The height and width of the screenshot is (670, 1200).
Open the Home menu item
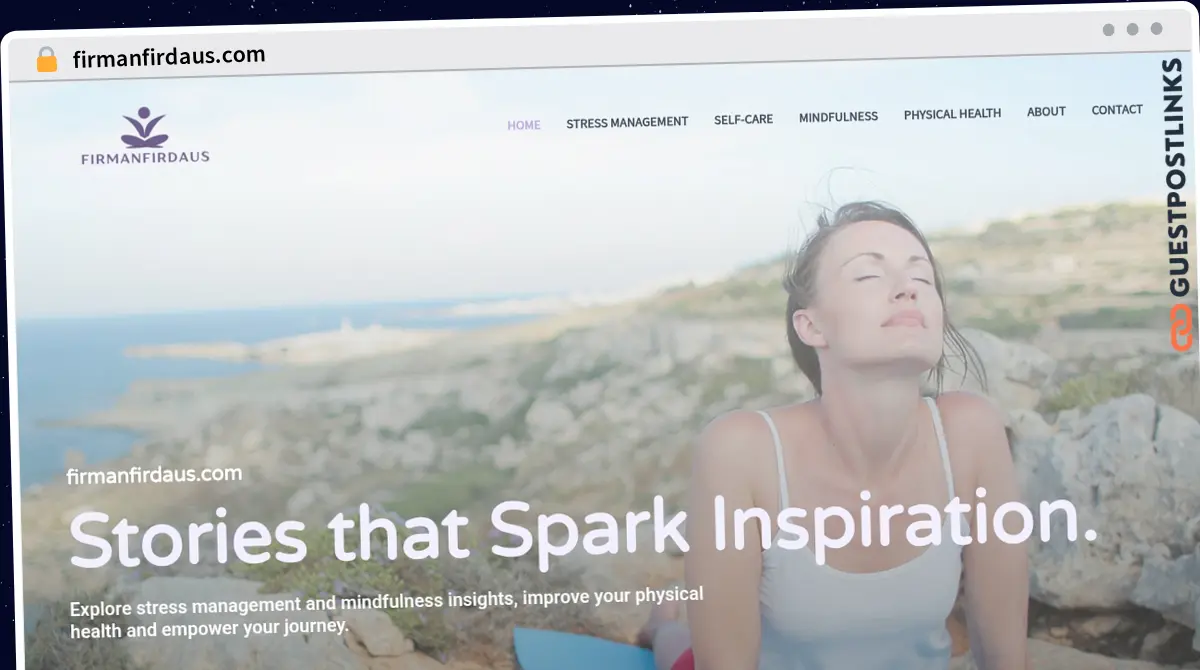coord(524,125)
